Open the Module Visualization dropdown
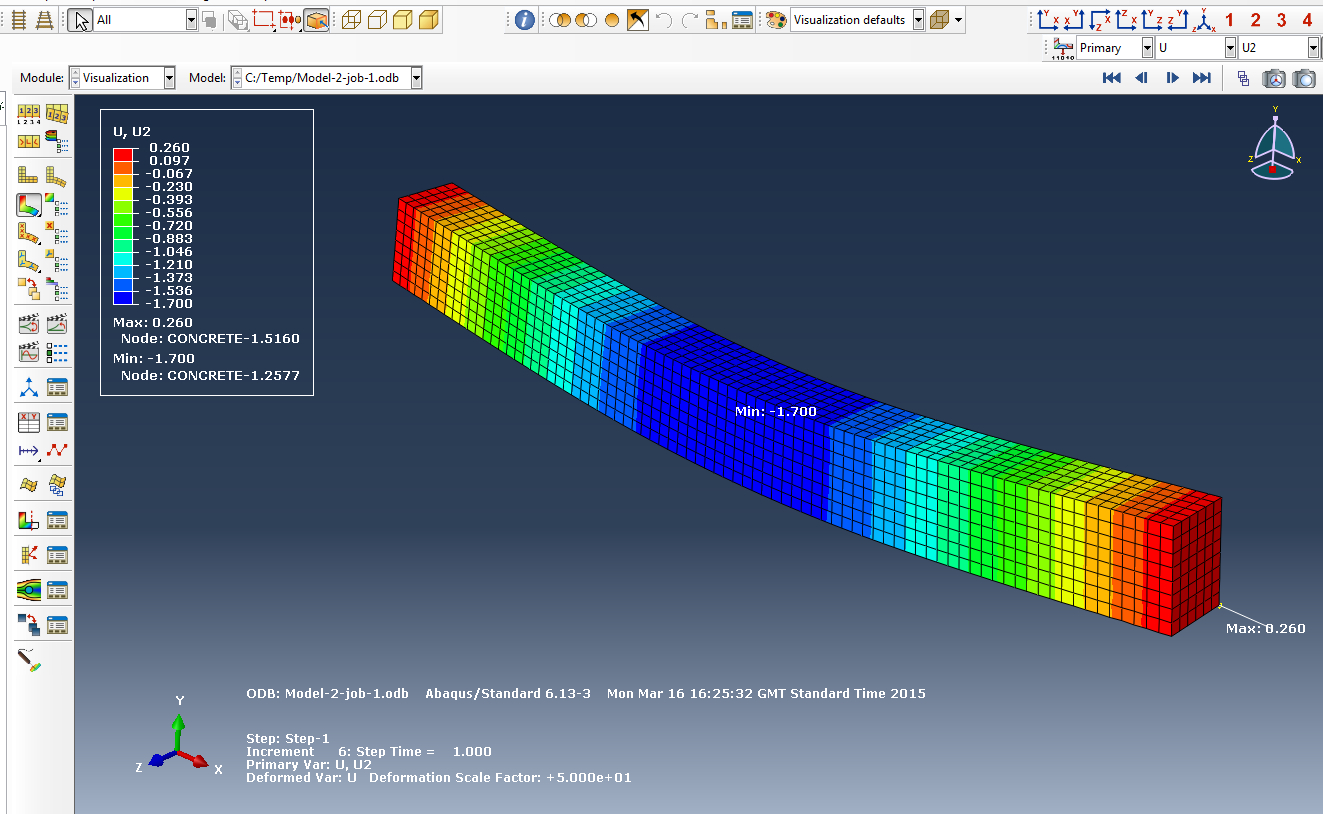This screenshot has height=814, width=1323. (x=169, y=78)
